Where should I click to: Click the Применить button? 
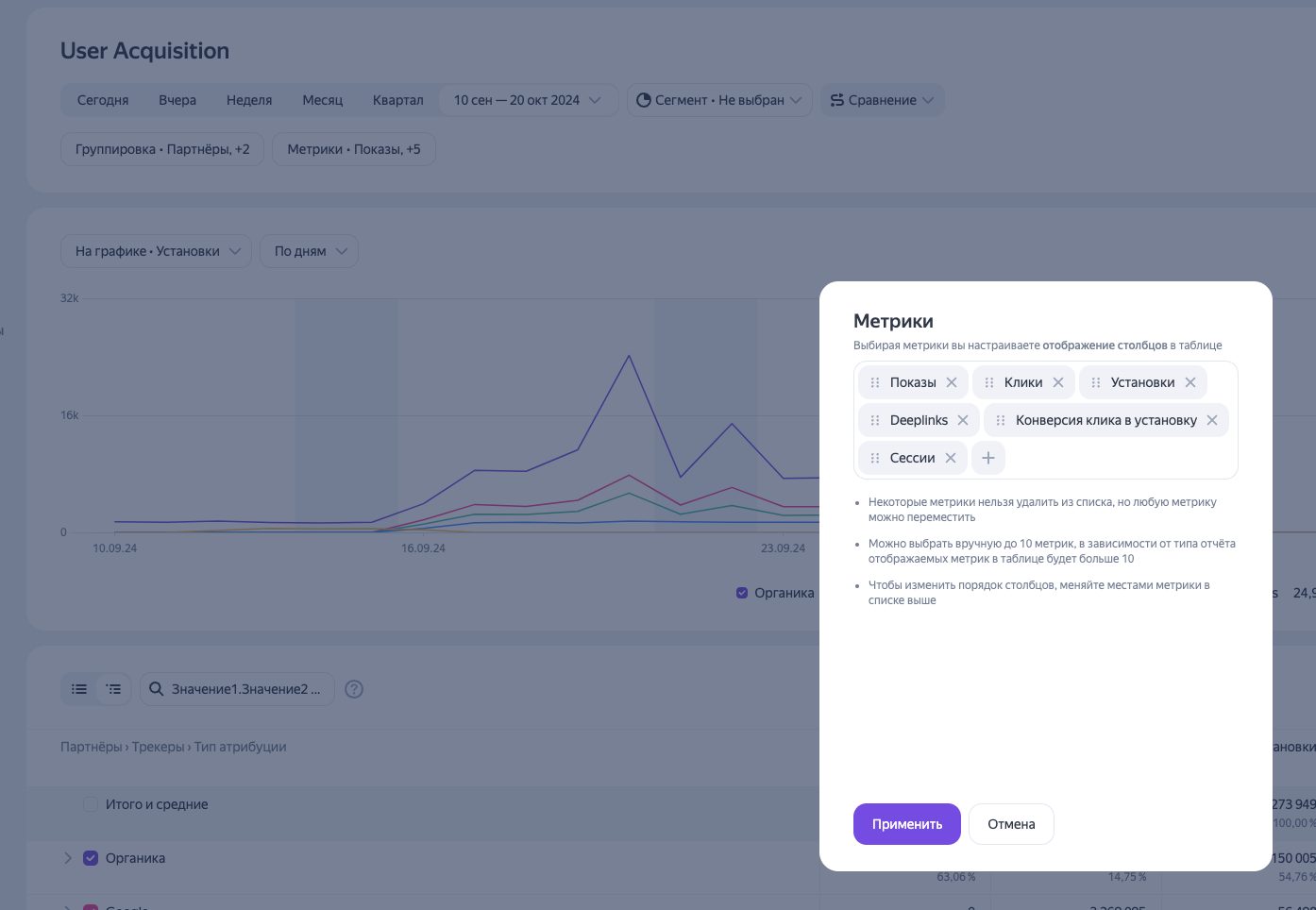pos(906,824)
